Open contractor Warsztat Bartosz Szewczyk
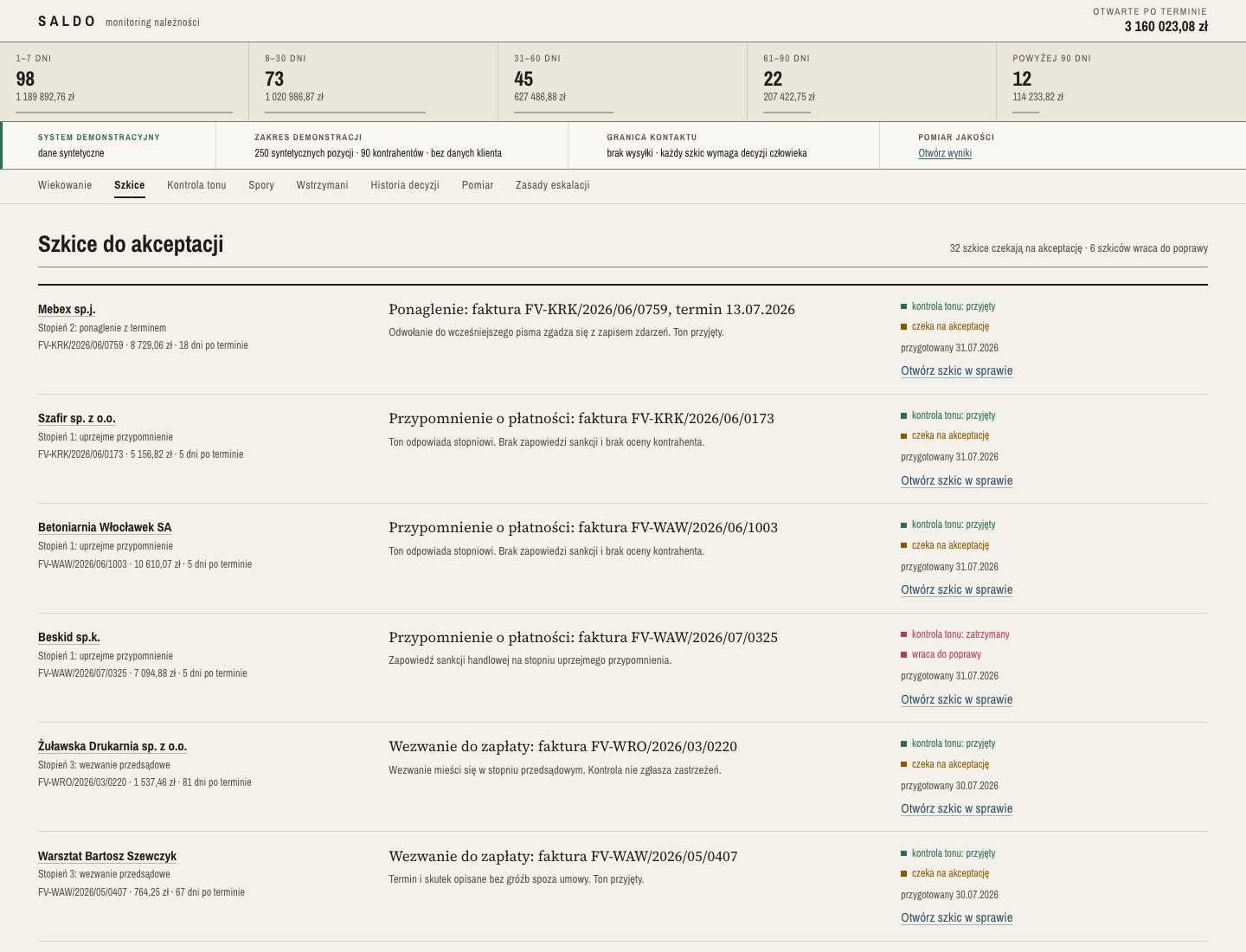1246x952 pixels. click(107, 856)
